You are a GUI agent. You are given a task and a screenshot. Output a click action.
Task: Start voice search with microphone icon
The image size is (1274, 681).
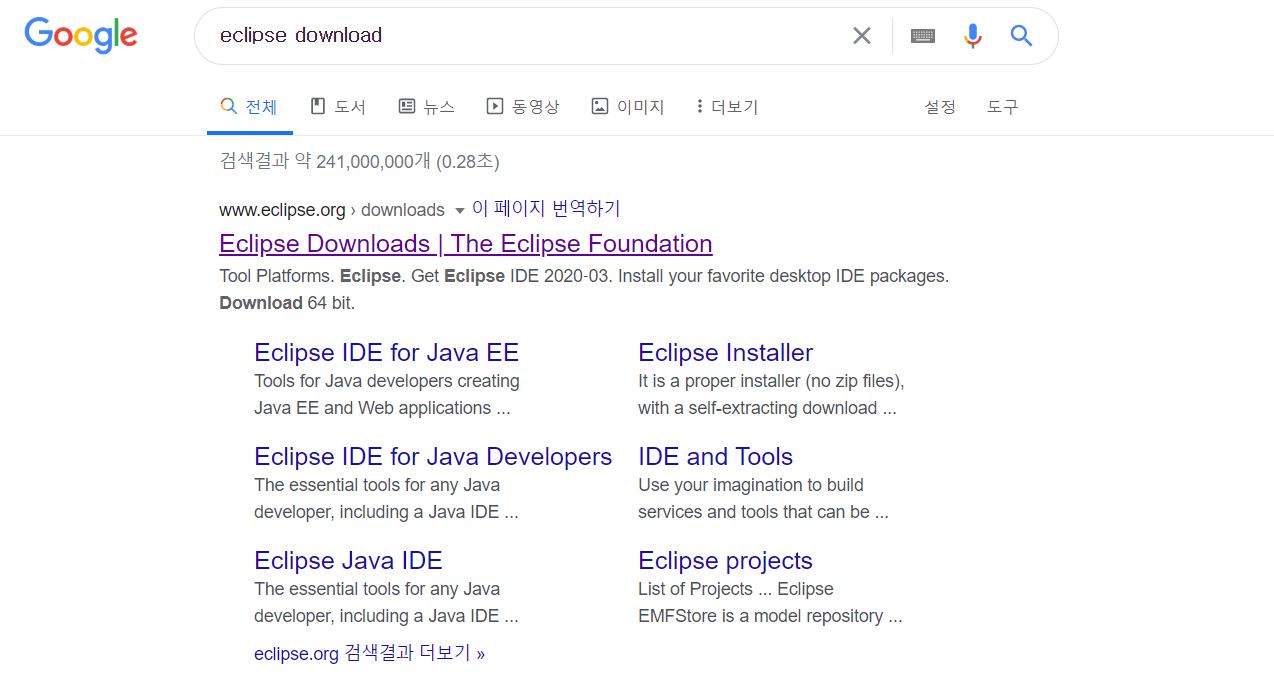tap(972, 36)
